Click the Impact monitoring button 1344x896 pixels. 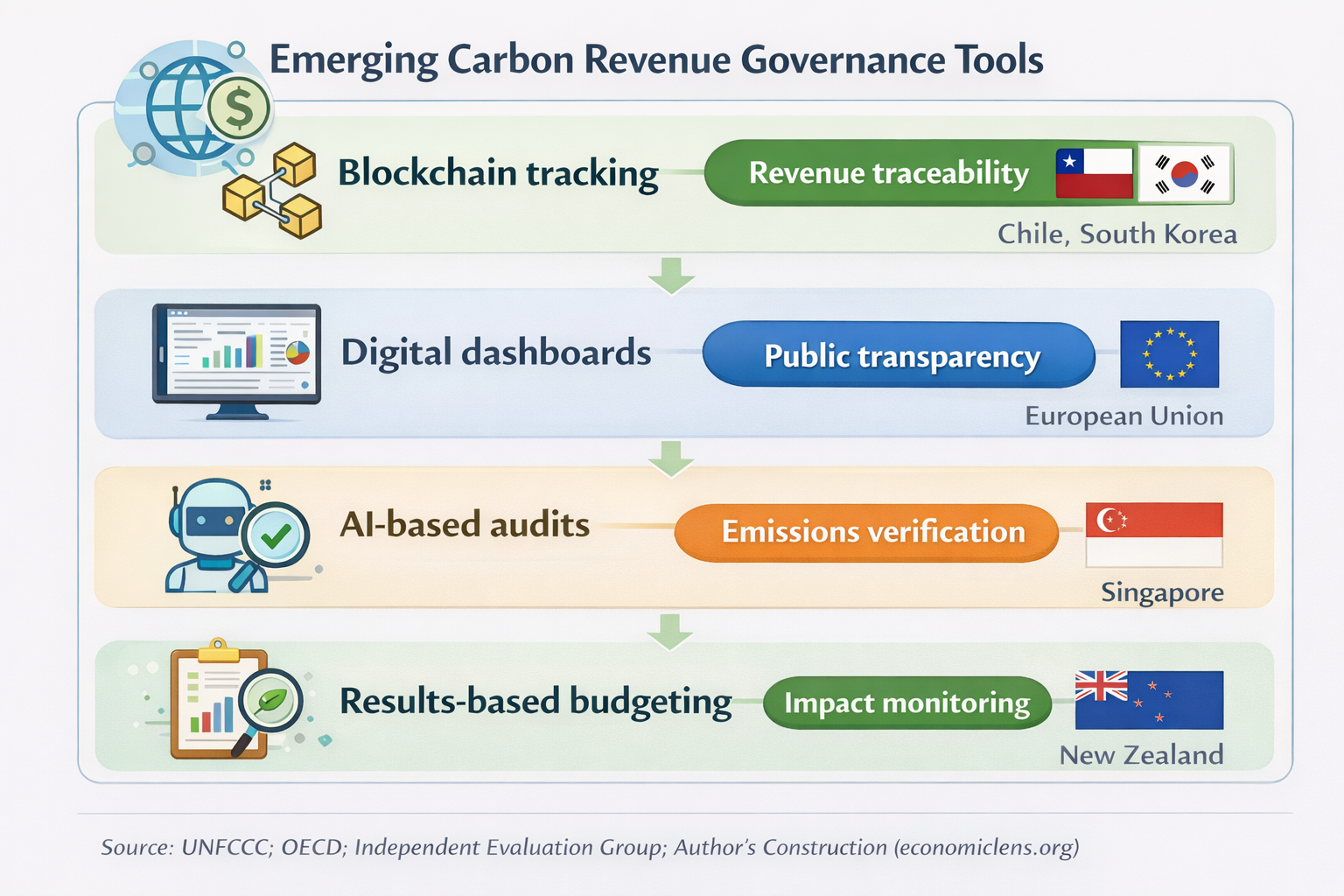906,703
